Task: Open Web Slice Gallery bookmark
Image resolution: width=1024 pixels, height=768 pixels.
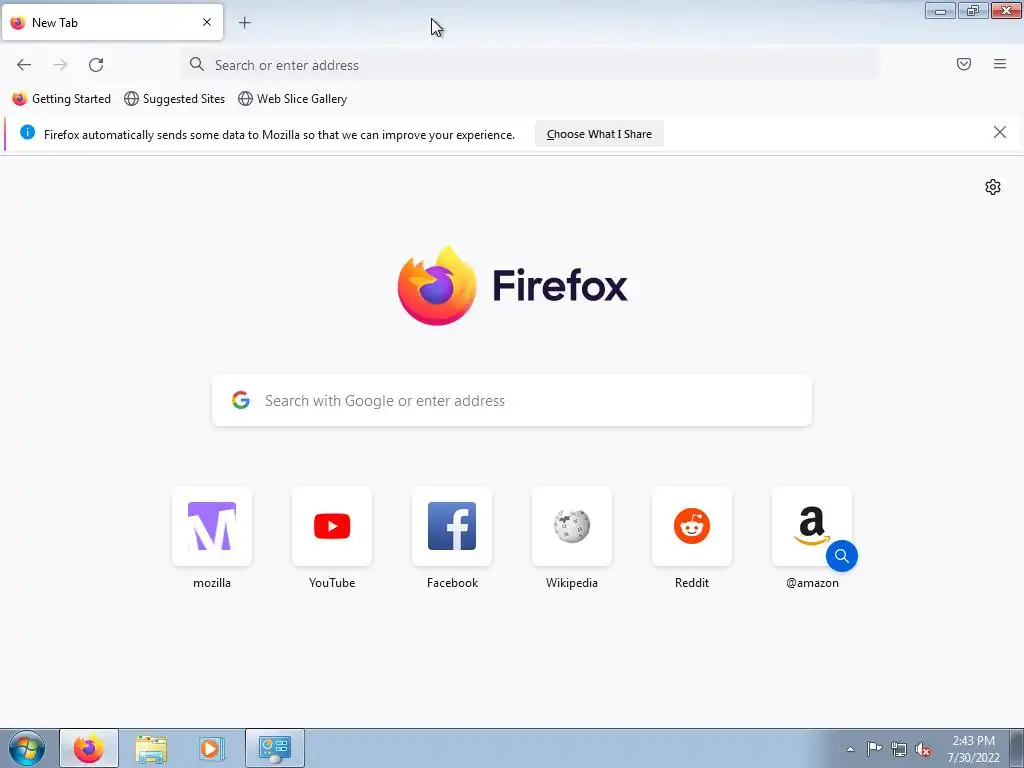Action: [x=293, y=99]
